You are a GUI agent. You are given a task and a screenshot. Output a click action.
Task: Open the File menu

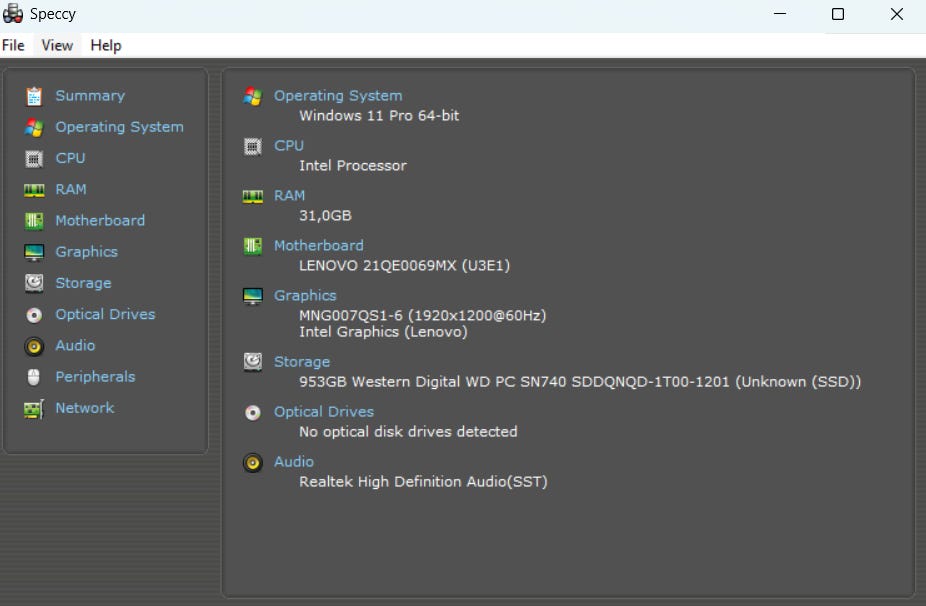click(13, 45)
